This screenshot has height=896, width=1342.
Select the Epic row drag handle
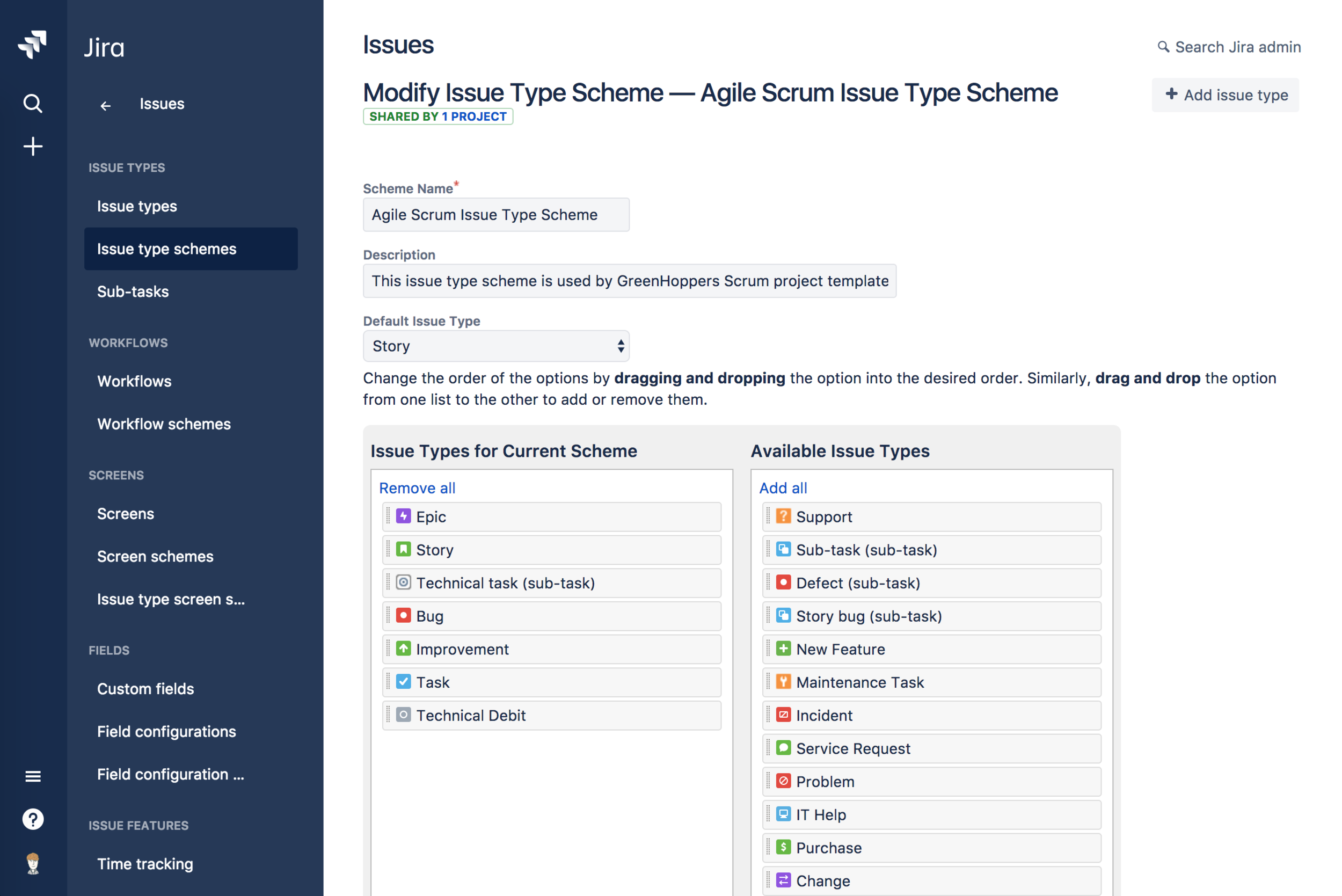[x=389, y=516]
